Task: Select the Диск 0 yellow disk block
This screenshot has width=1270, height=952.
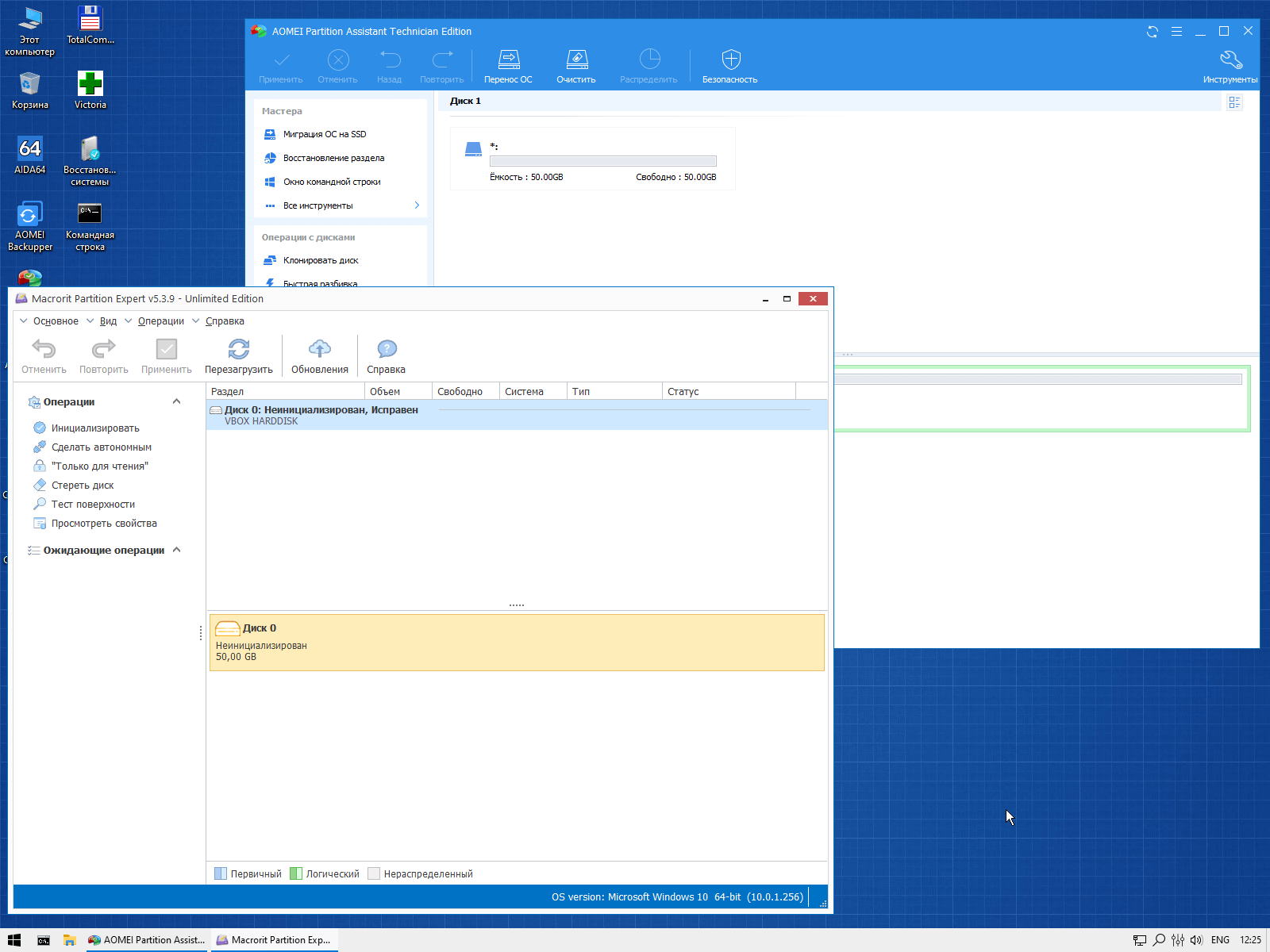Action: [516, 643]
